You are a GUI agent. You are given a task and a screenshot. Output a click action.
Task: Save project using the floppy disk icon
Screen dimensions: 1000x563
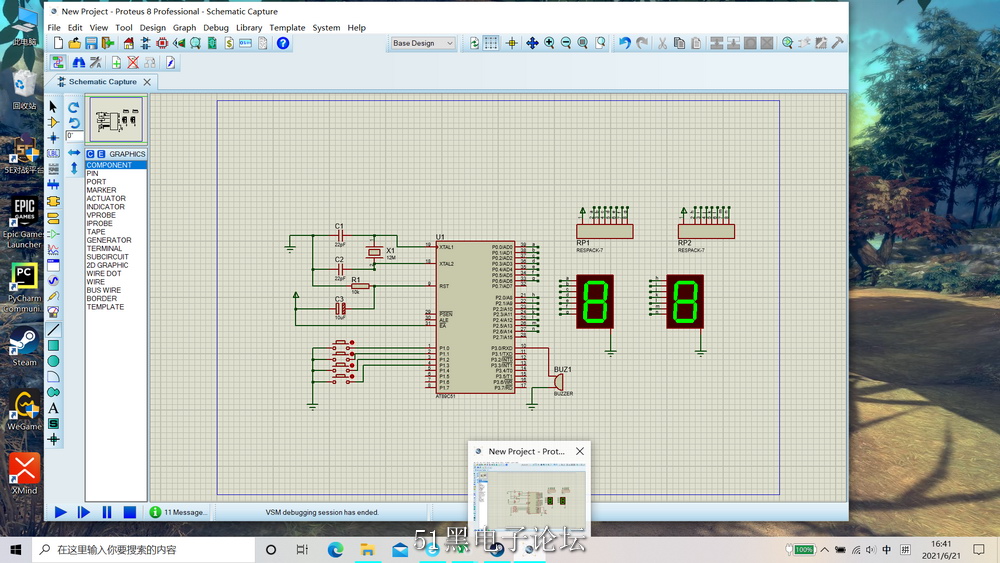tap(91, 43)
